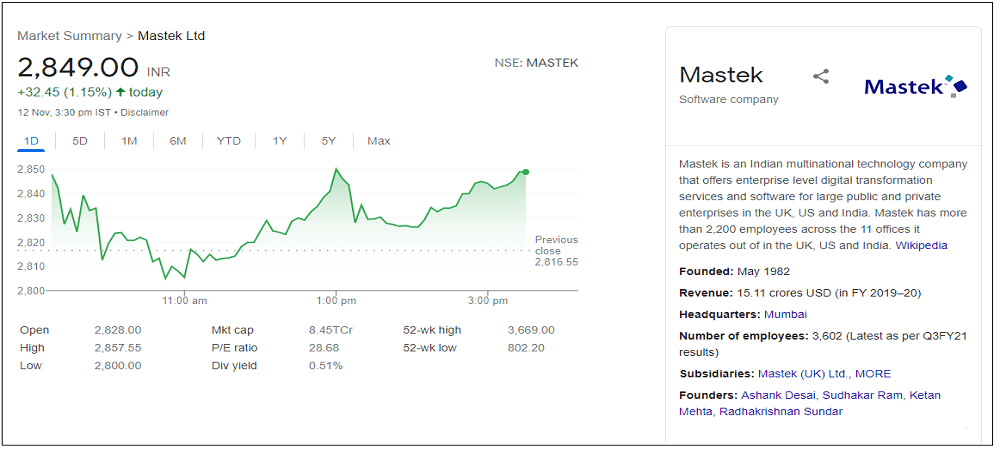This screenshot has height=450, width=1000.
Task: Open the Mumbai headquarters link
Action: [x=786, y=314]
